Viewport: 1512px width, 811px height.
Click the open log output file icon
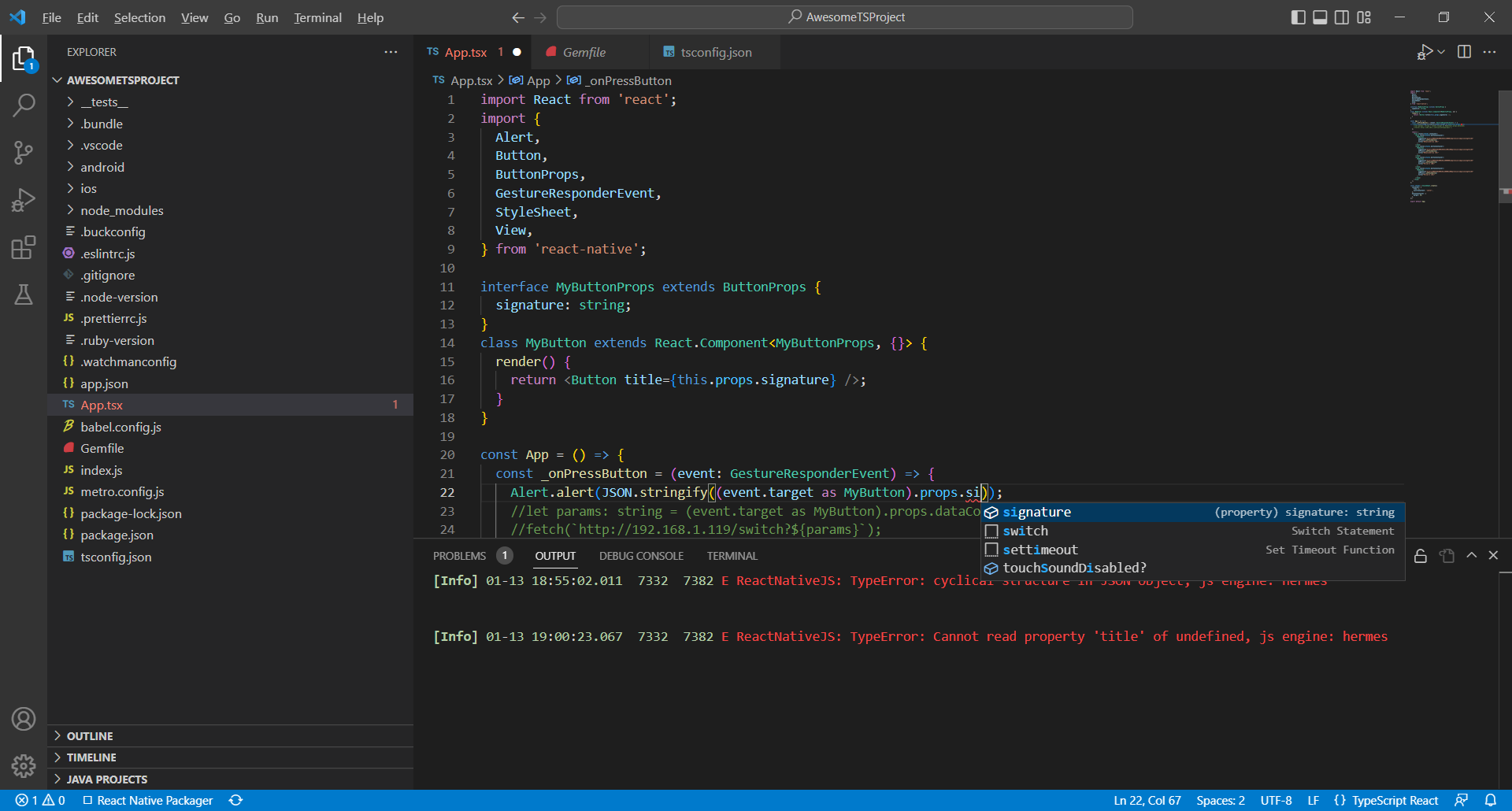point(1447,556)
